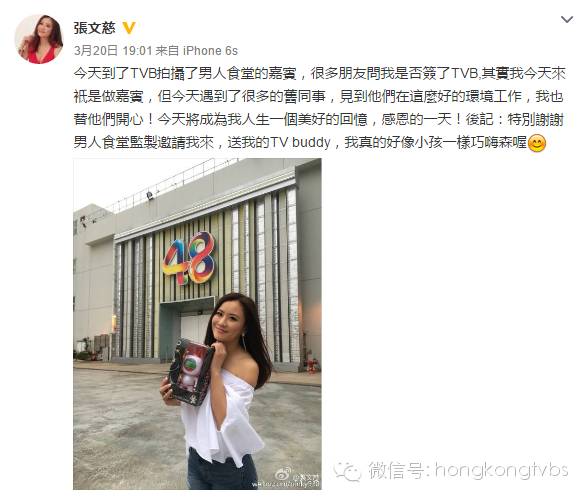Open the 3月20日 19:01 timestamp link
The image size is (586, 499).
click(x=113, y=50)
